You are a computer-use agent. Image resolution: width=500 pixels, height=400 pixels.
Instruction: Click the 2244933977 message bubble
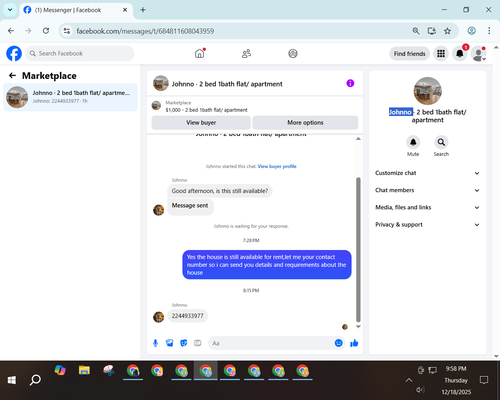pos(187,316)
